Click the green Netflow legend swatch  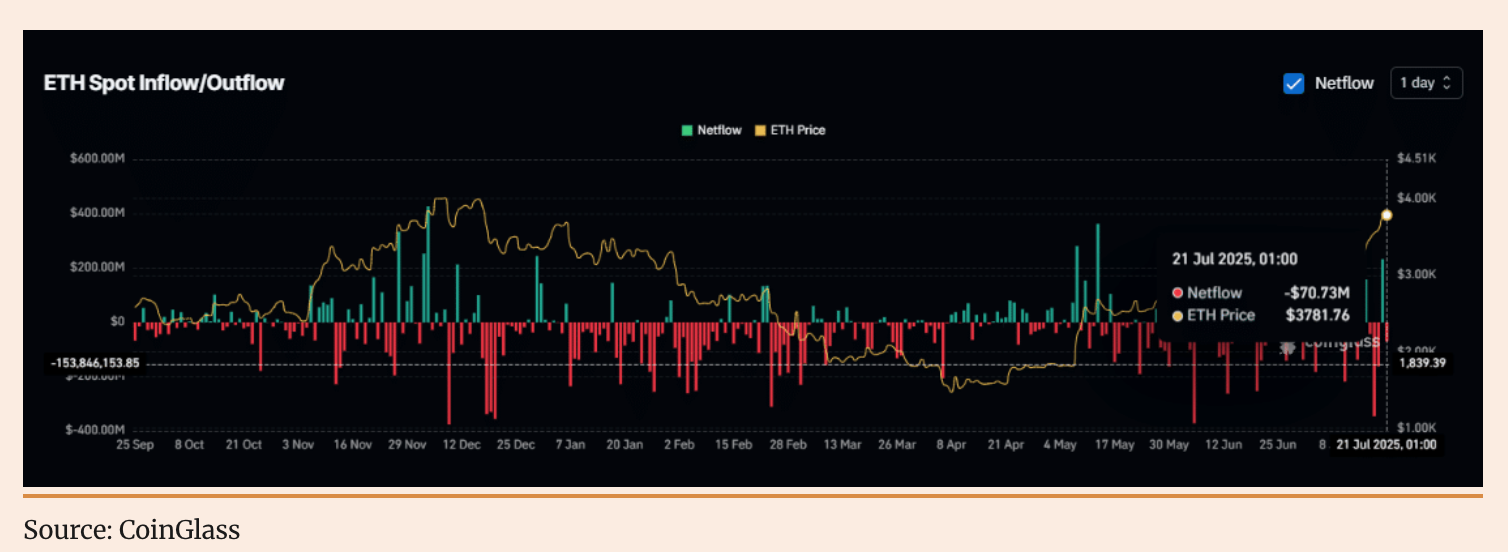(x=687, y=130)
